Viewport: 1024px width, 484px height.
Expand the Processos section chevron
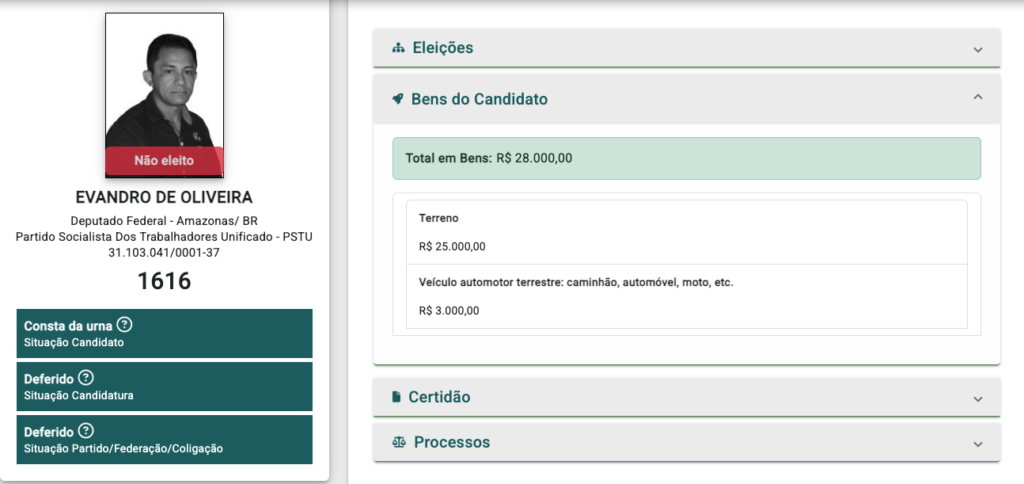[x=978, y=444]
